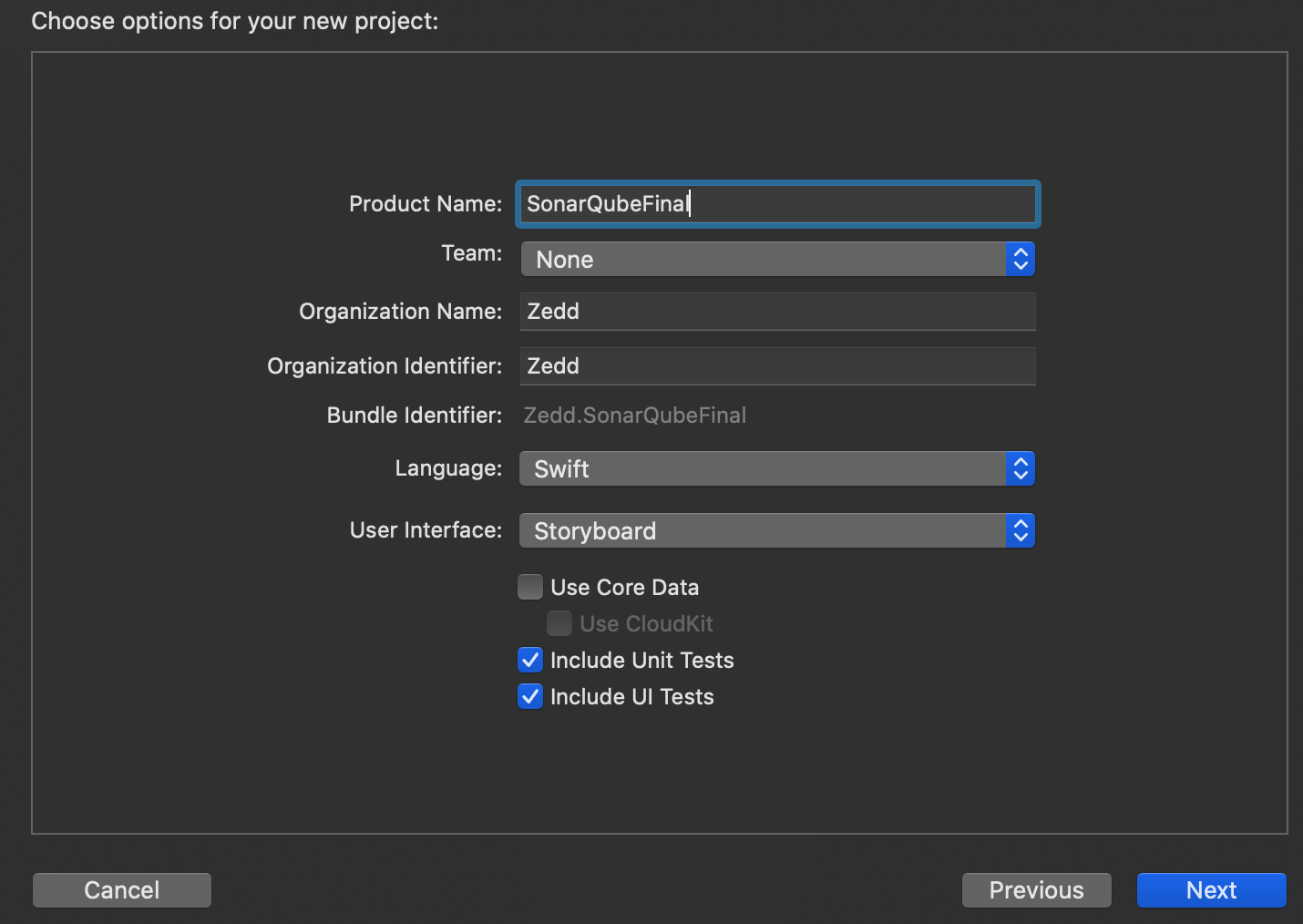Click the greyed-out Use CloudKit checkbox
This screenshot has height=924, width=1303.
point(559,623)
